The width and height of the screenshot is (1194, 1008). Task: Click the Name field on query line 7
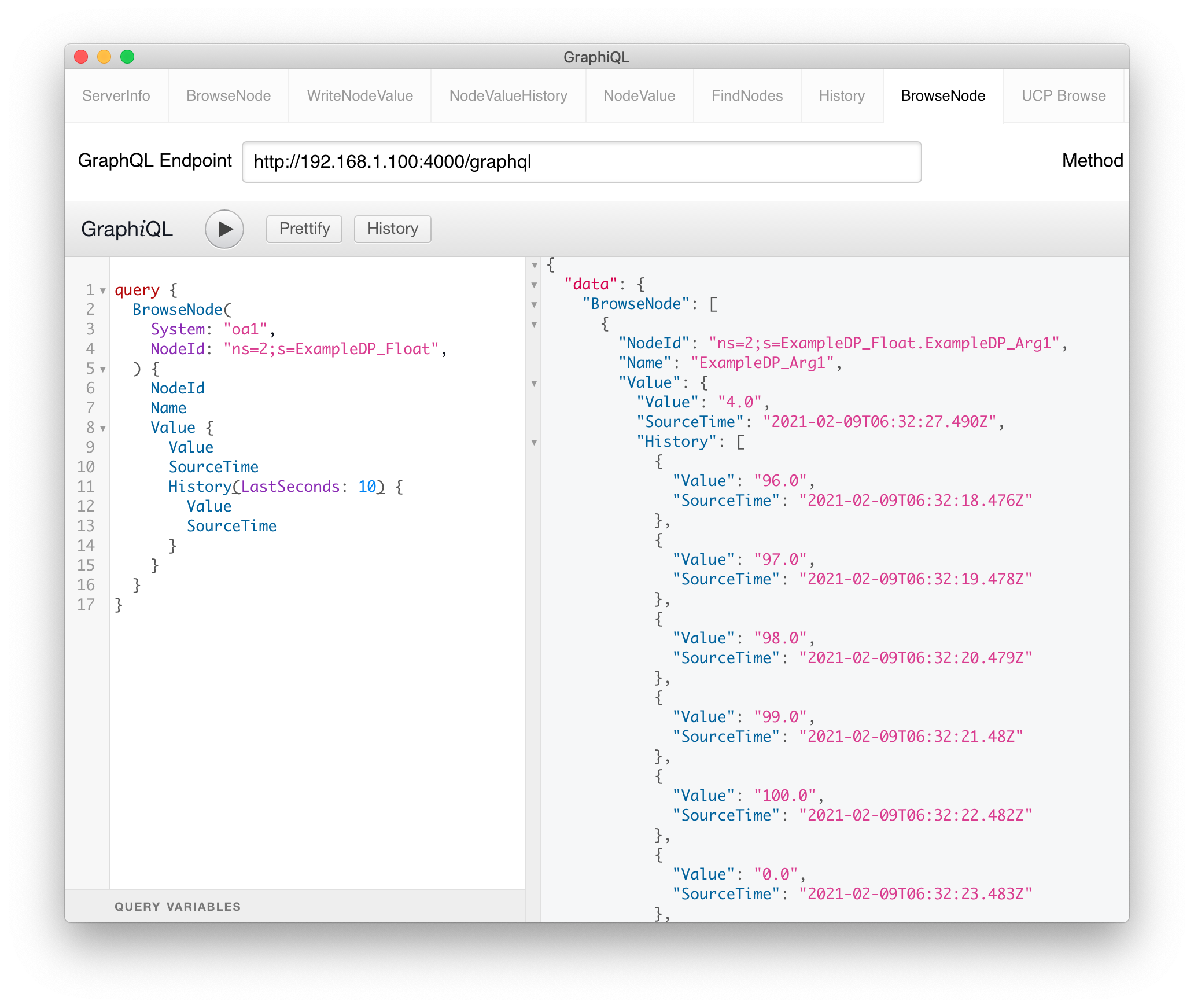[x=168, y=408]
